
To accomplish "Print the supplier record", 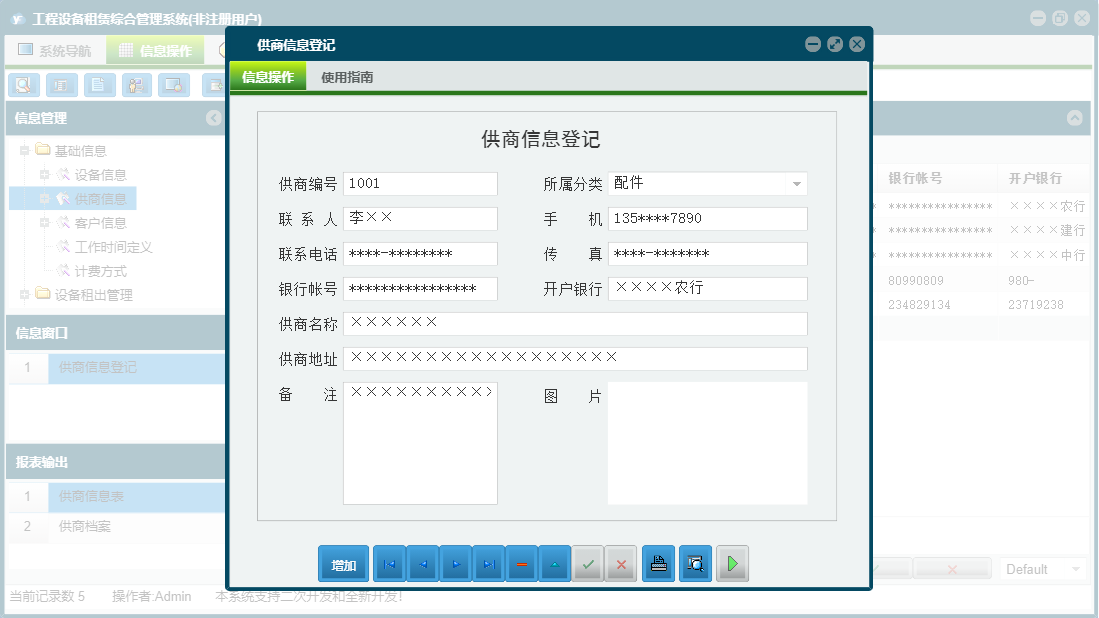I will tap(659, 564).
